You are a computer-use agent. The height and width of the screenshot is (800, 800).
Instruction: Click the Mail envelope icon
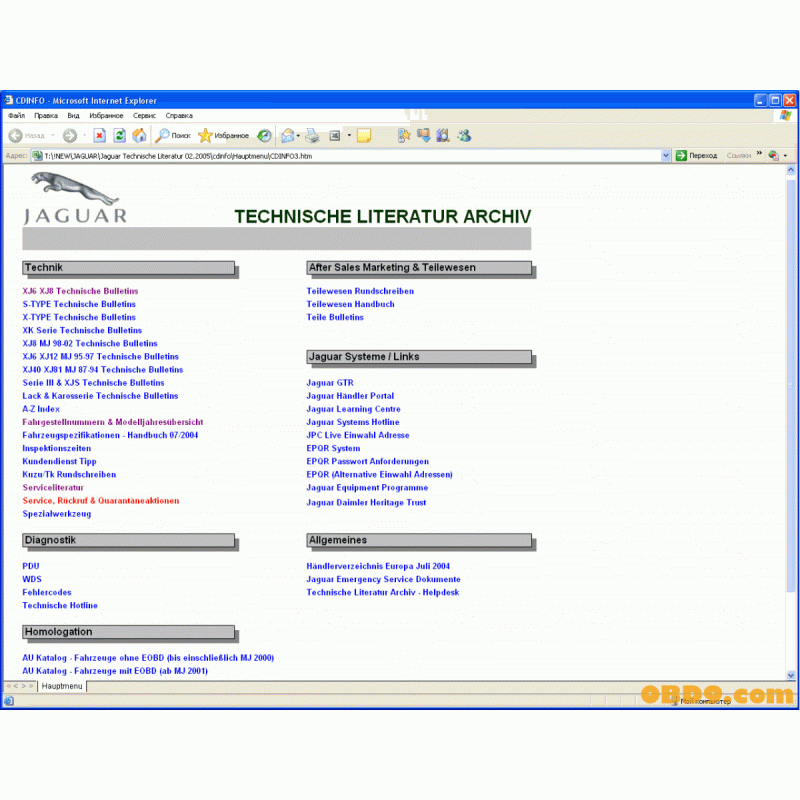point(288,135)
